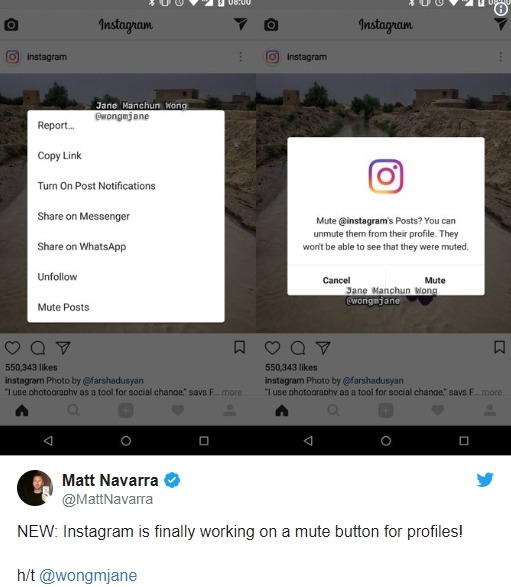The image size is (511, 587).
Task: Open three-dot post options in right screen
Action: [x=501, y=57]
